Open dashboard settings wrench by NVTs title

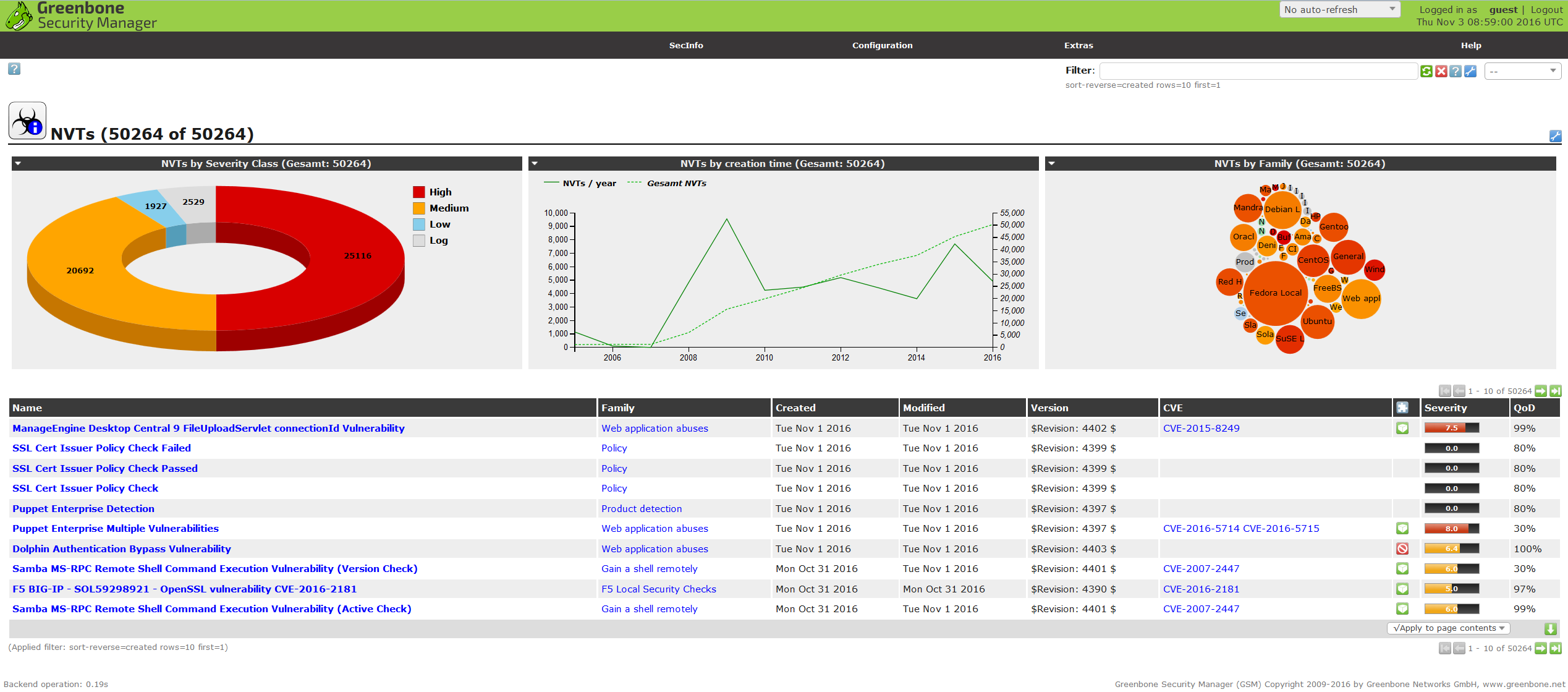pos(1556,136)
